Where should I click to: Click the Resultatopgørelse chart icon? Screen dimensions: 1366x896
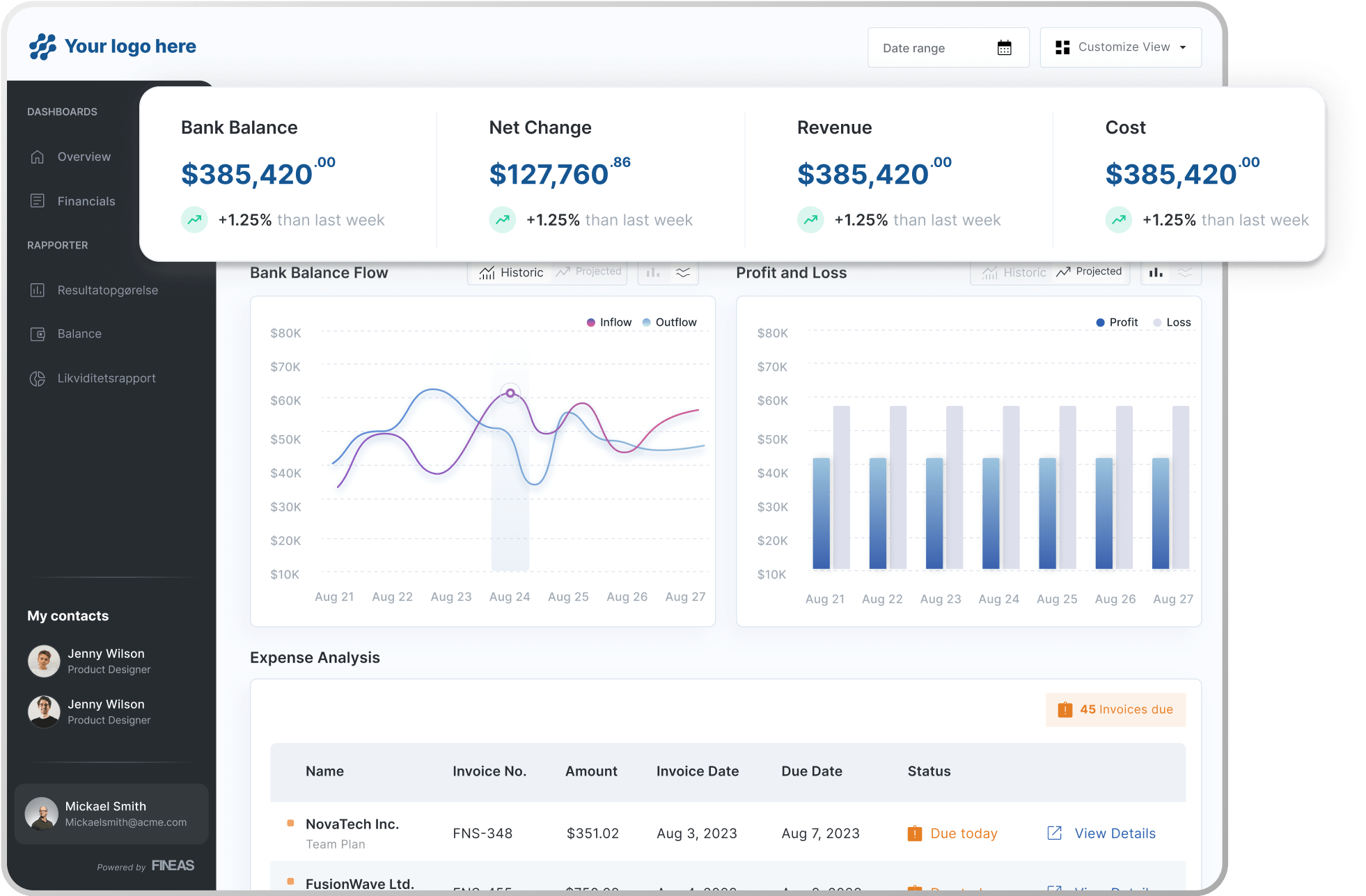(38, 290)
